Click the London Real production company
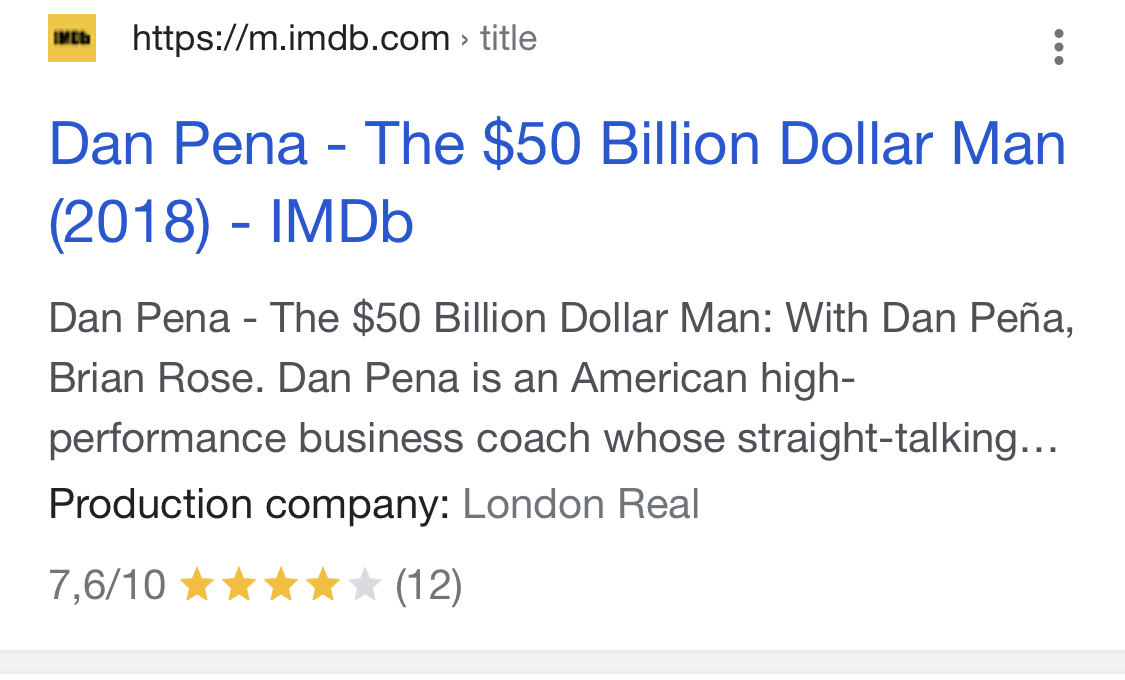 (581, 504)
